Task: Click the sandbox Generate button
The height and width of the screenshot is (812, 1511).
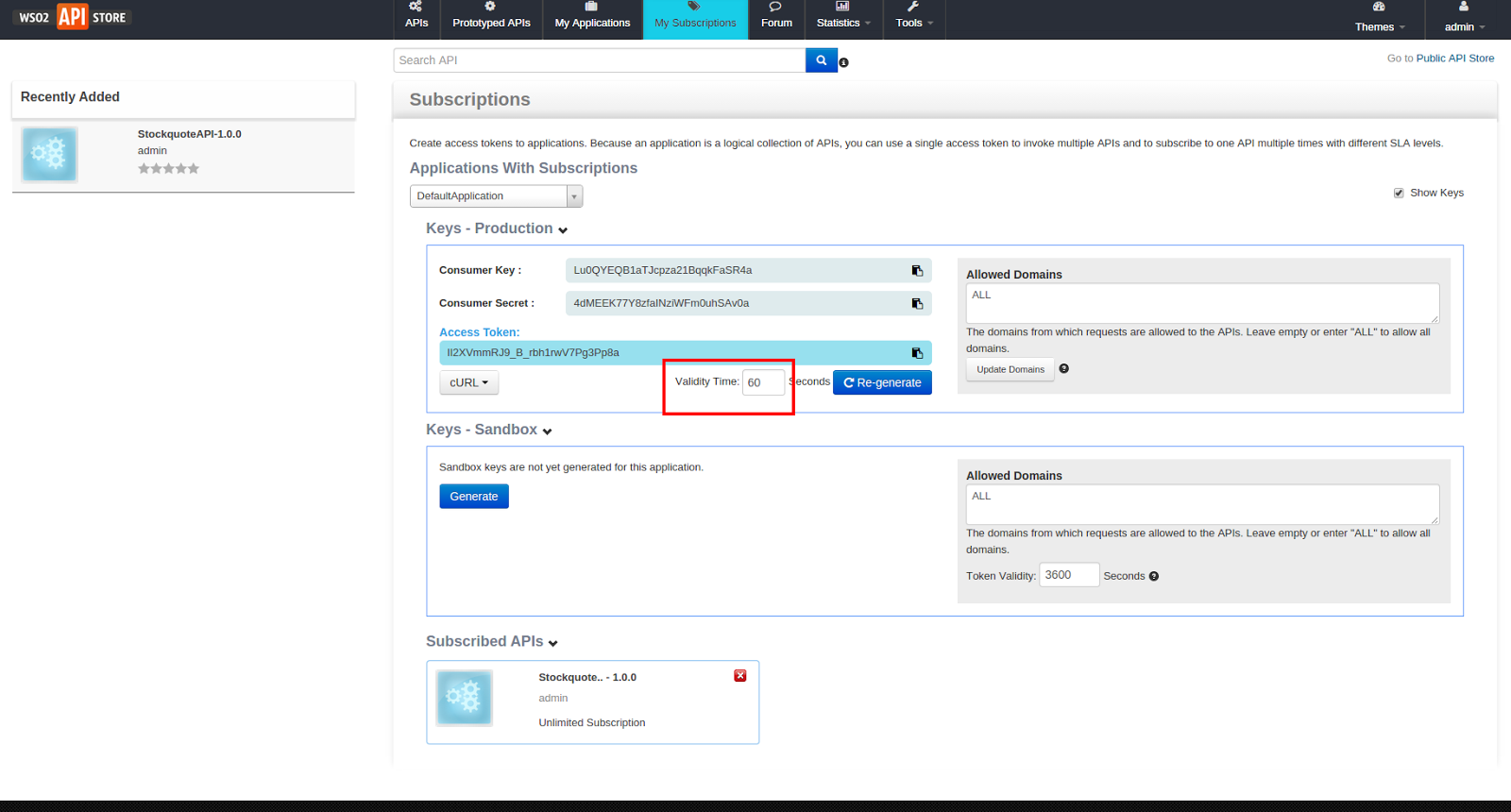Action: 474,497
